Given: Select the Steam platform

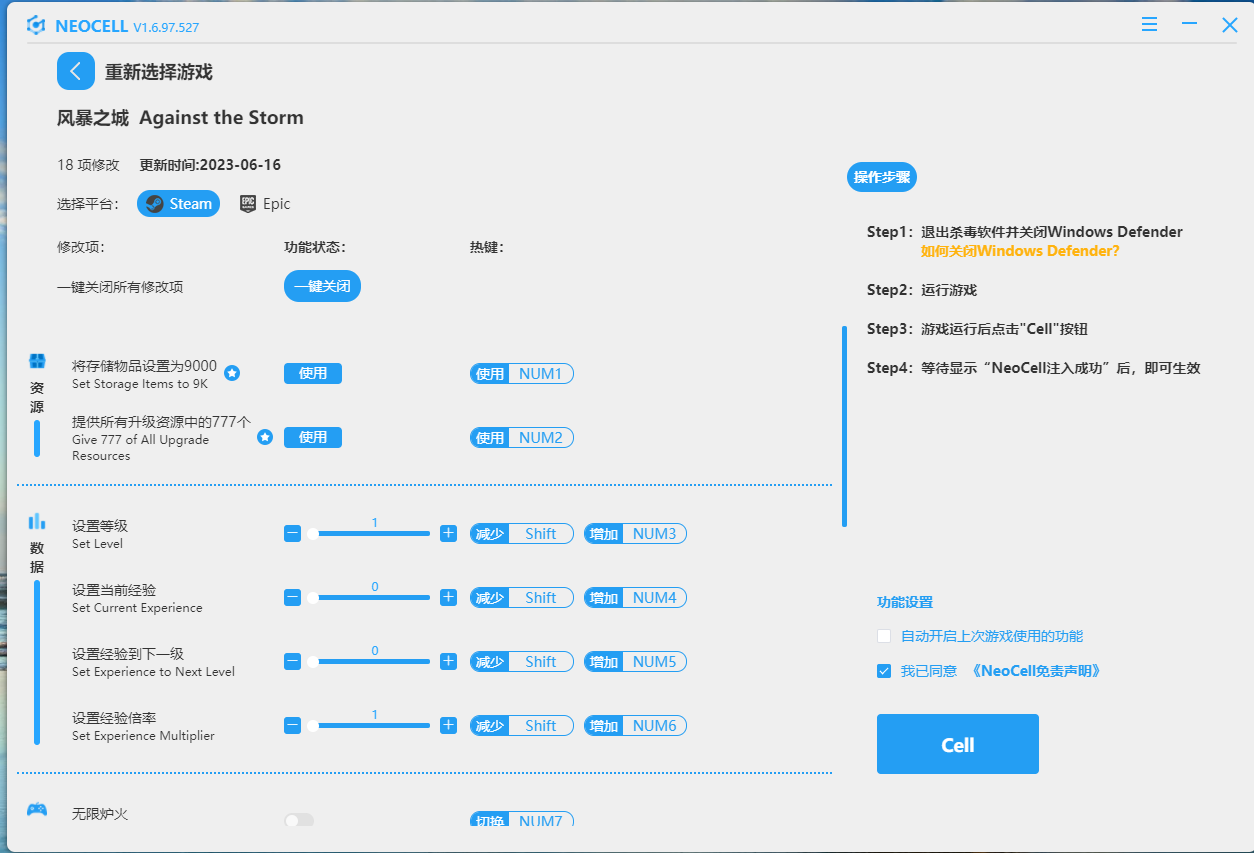Looking at the screenshot, I should tap(178, 204).
